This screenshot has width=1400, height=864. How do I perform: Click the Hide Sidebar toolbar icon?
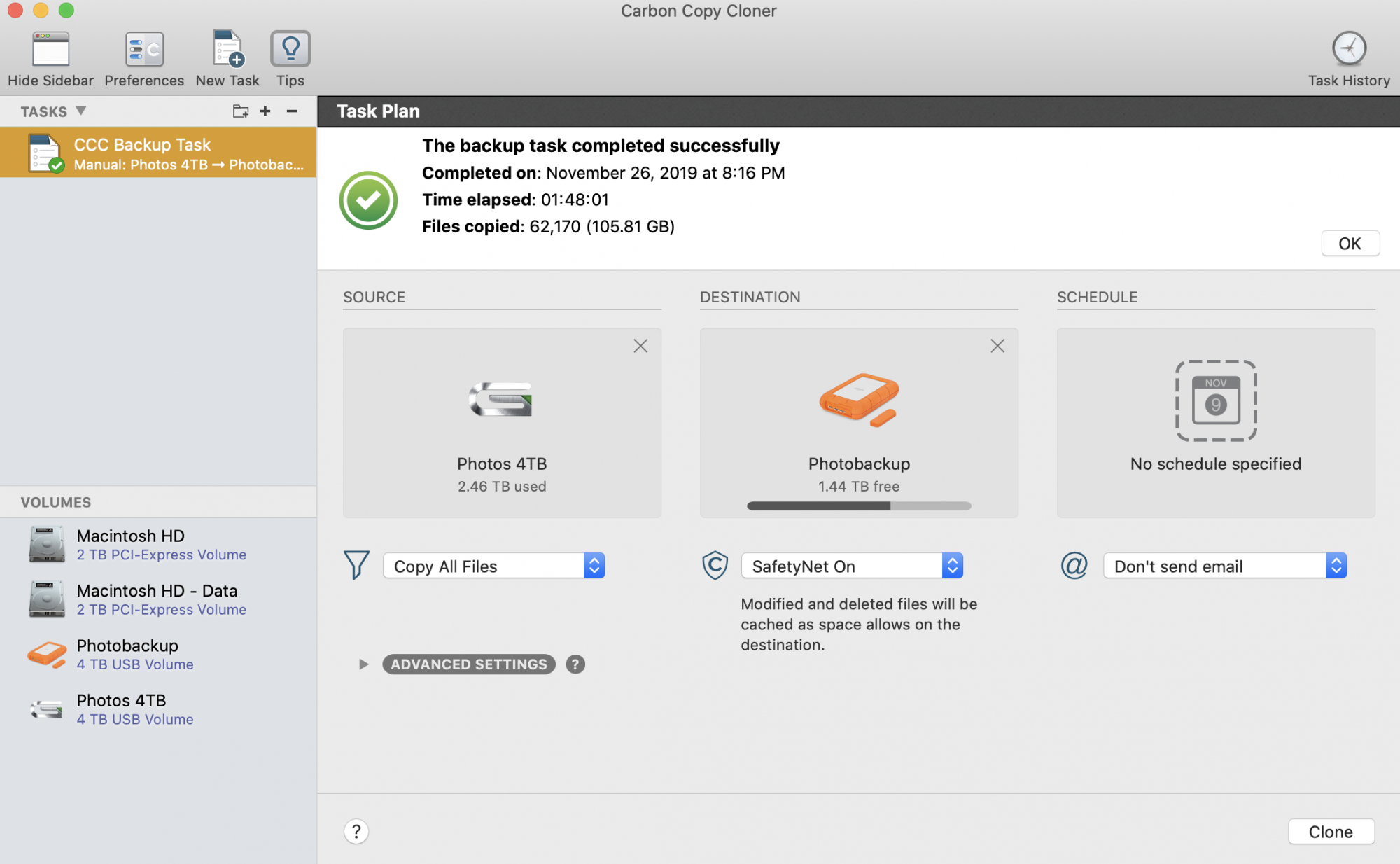[x=50, y=49]
